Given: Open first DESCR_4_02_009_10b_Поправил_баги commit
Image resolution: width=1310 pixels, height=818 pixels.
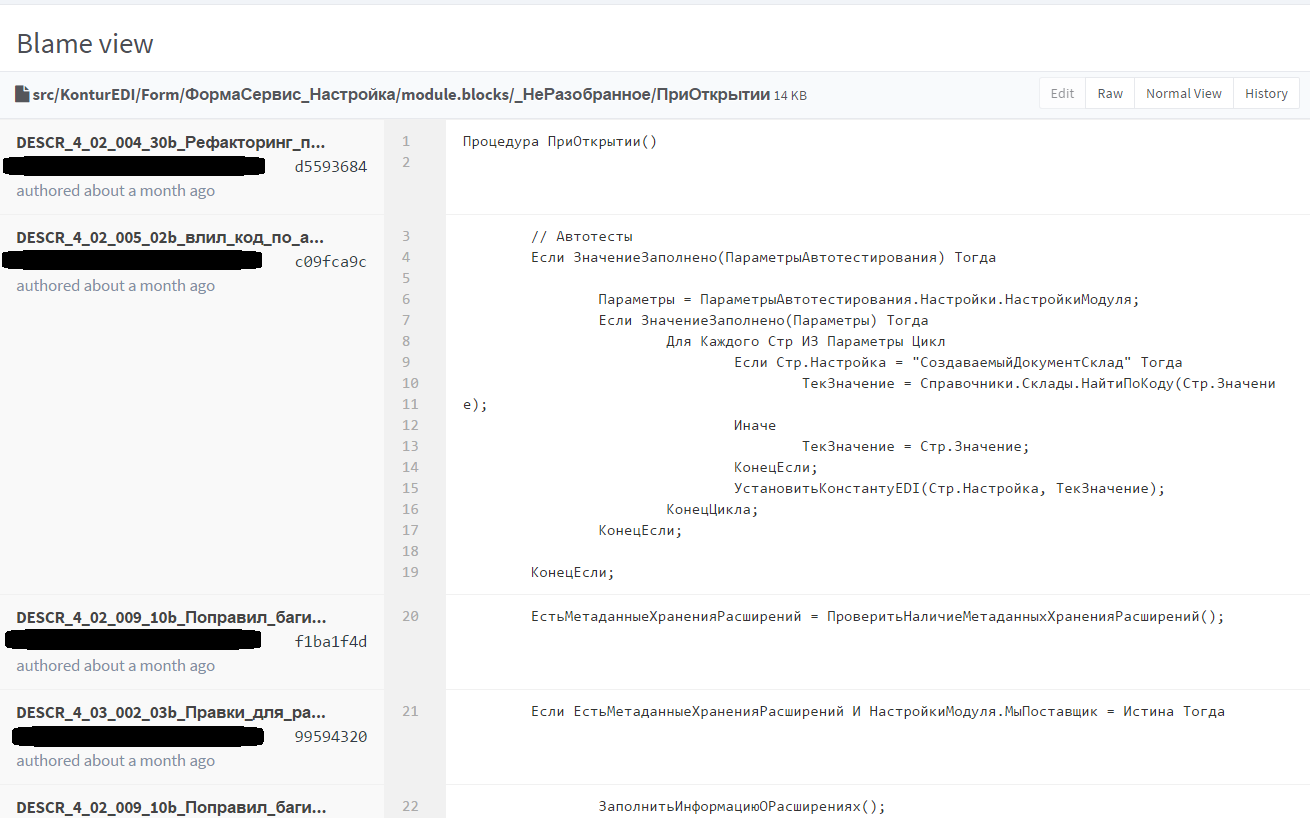Looking at the screenshot, I should 171,617.
